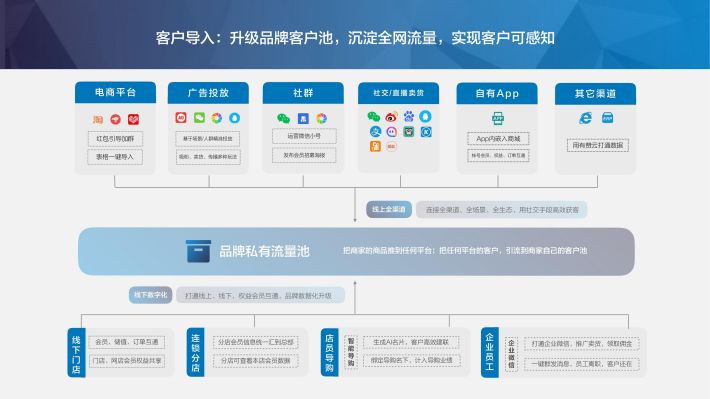This screenshot has width=710, height=399.
Task: Click the 线上全渠道 pill label
Action: [389, 209]
